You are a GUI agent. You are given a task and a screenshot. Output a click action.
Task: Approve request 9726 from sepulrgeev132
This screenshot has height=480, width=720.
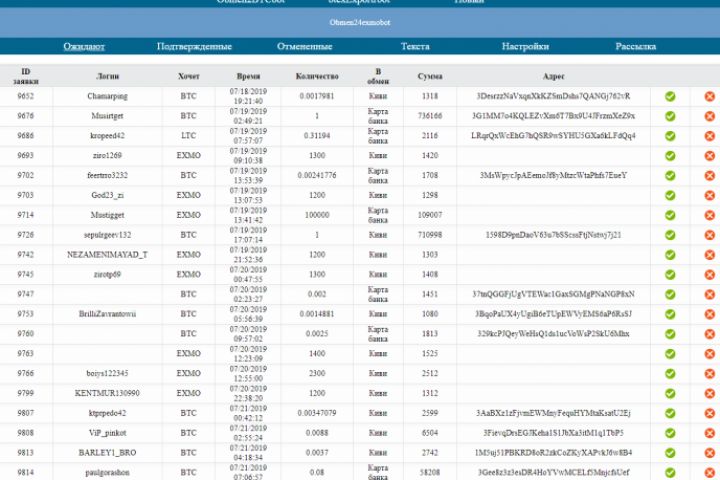tap(670, 235)
